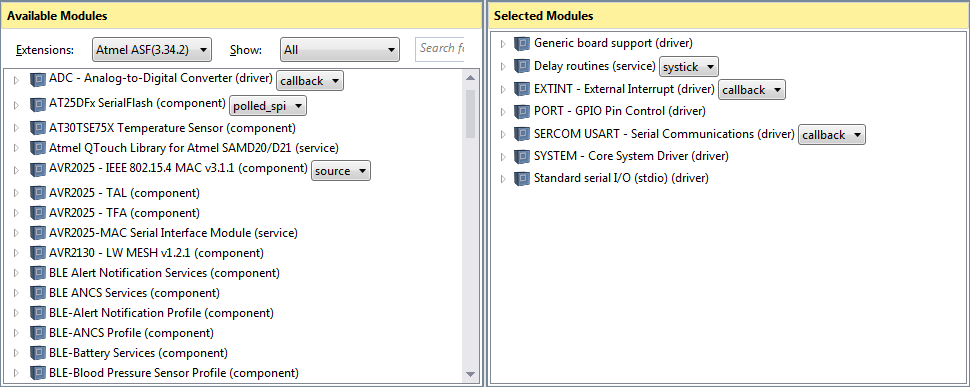
Task: Select AVR2130 - LW MESH v1.2.1 component
Action: click(157, 253)
